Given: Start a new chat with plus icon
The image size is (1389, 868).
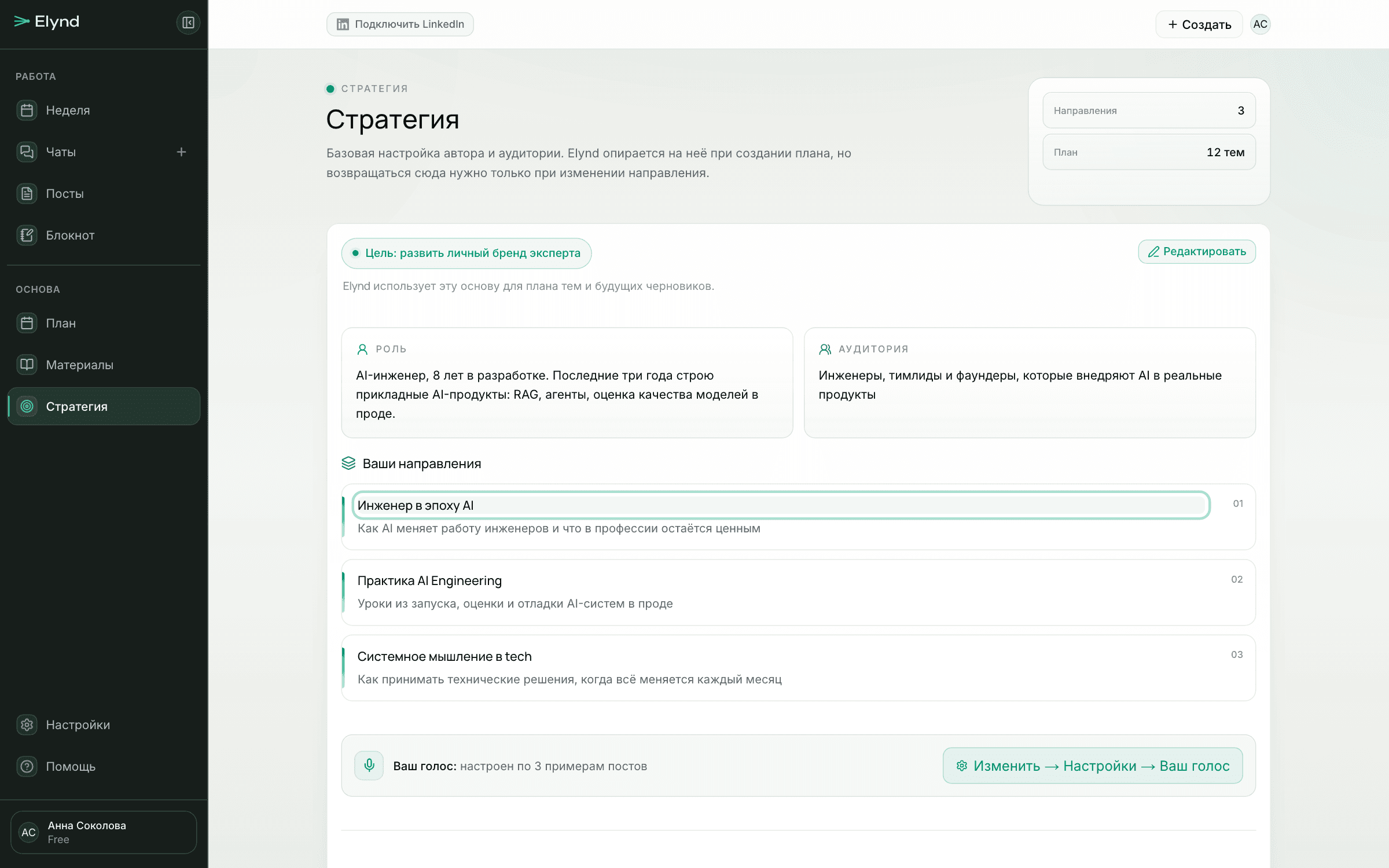Looking at the screenshot, I should tap(181, 152).
